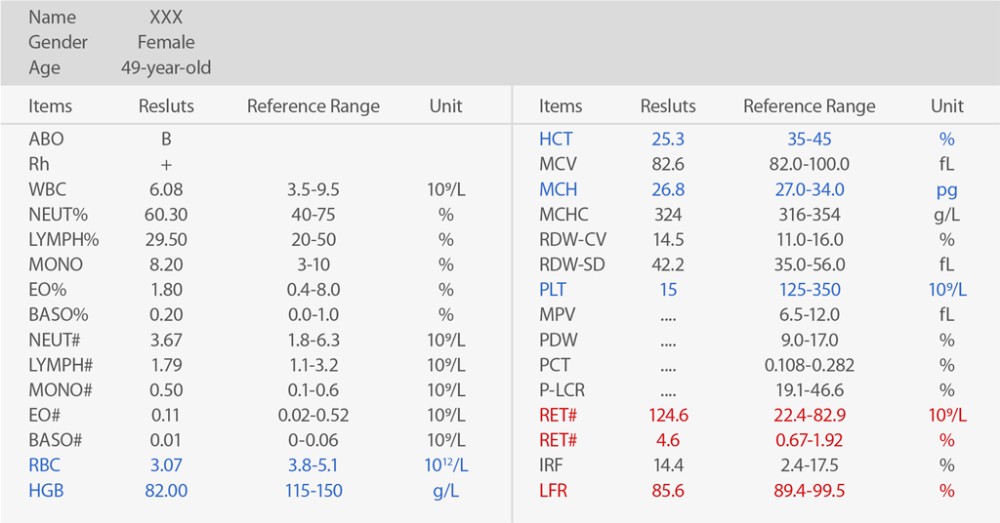Select the Items header above ABO
This screenshot has height=523, width=1000.
(x=50, y=106)
